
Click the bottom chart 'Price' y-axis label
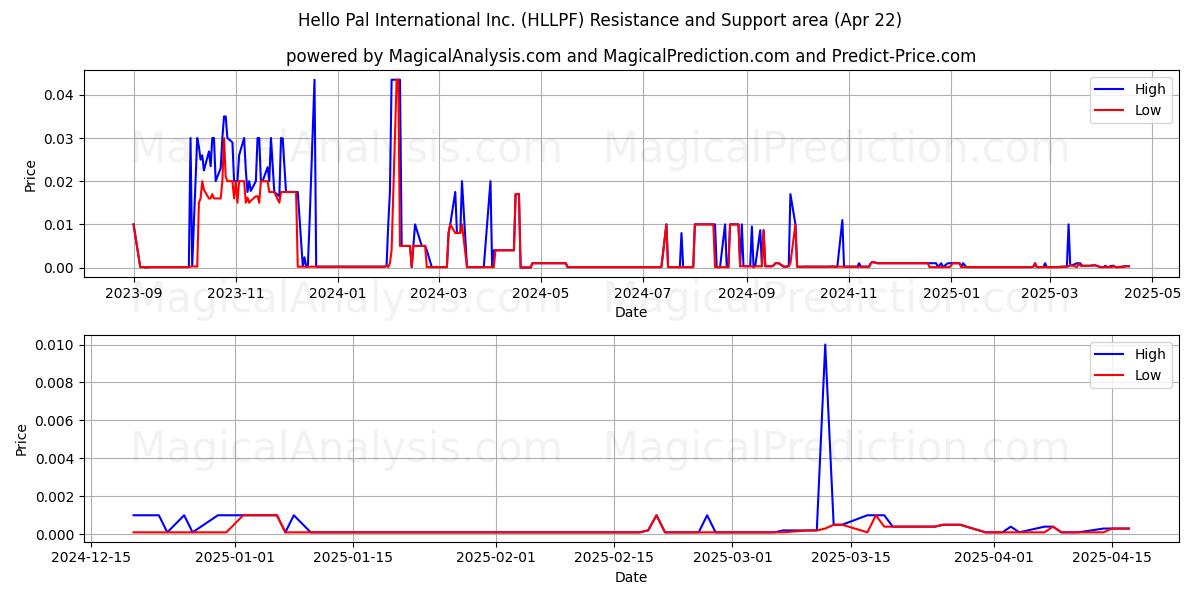click(22, 440)
